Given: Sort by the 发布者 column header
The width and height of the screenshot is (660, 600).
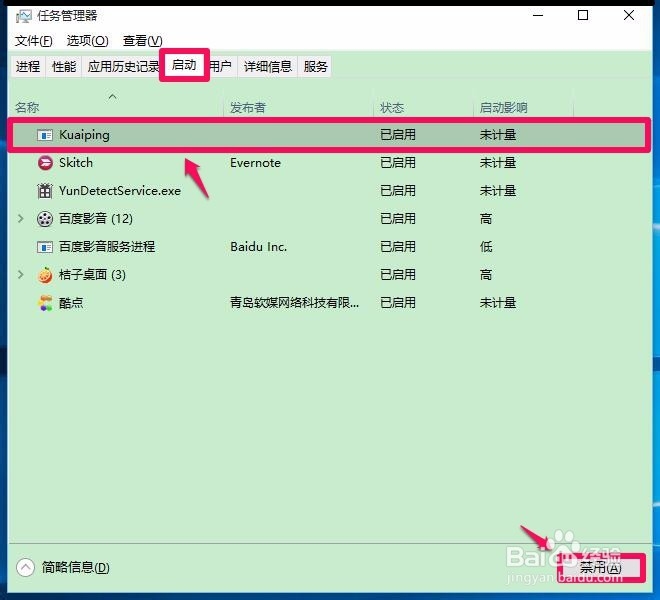Looking at the screenshot, I should coord(248,108).
